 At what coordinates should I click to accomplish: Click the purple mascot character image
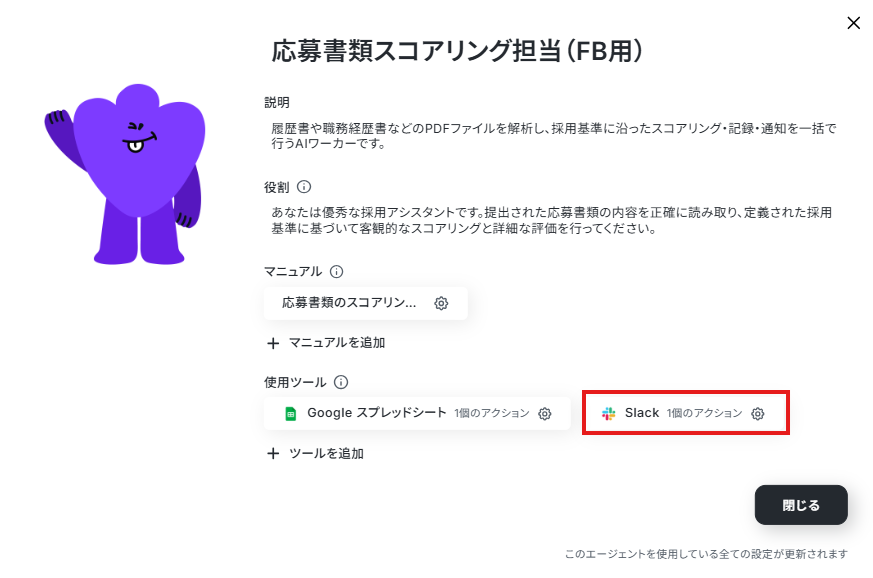coord(126,174)
